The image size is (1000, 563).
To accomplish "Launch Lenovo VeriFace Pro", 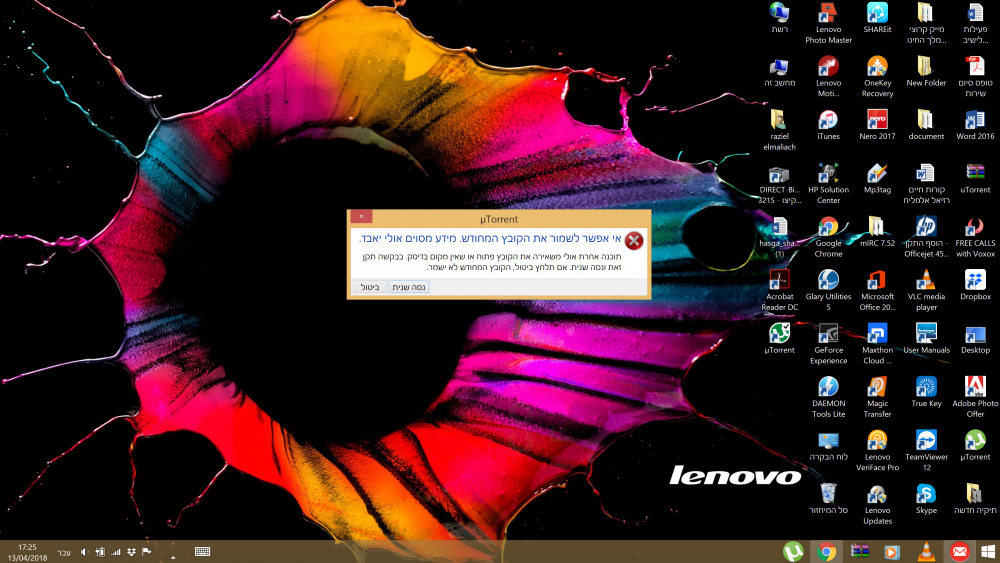I will 878,451.
